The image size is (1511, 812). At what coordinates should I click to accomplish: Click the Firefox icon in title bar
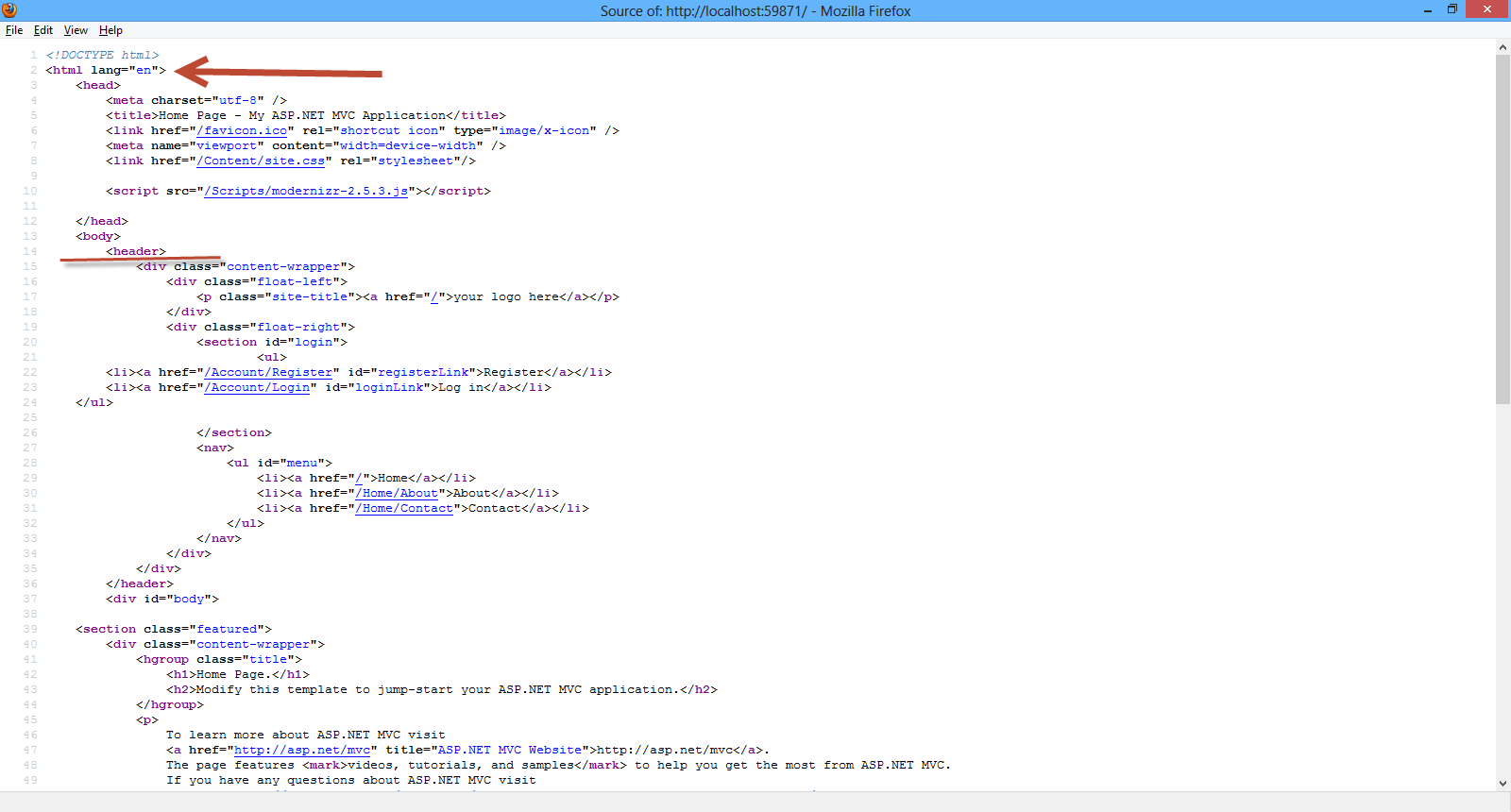pos(9,10)
